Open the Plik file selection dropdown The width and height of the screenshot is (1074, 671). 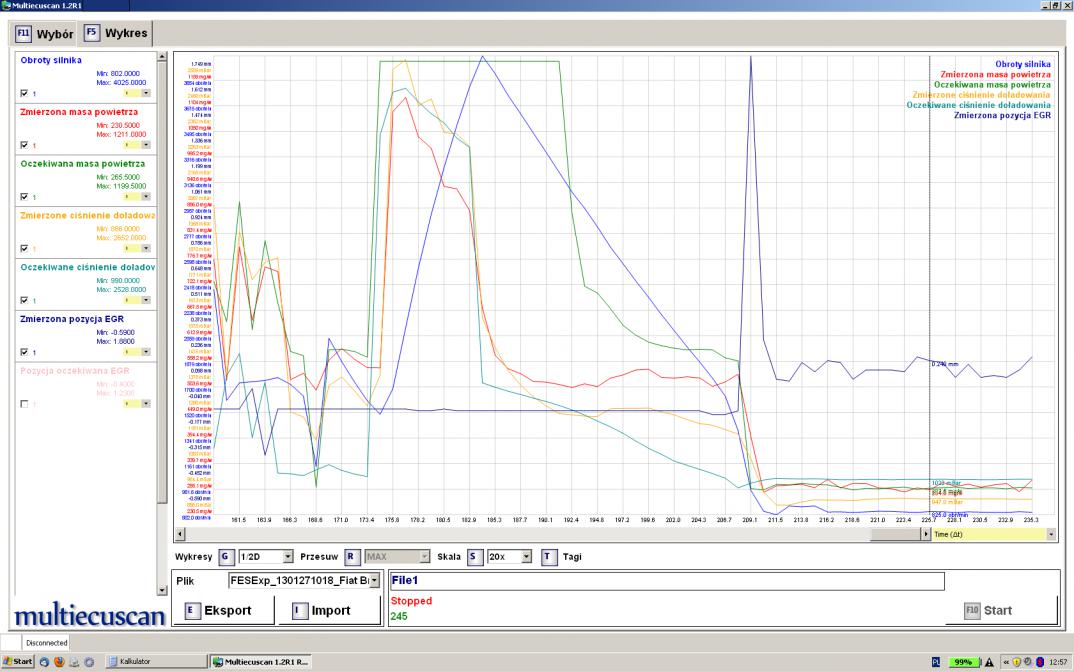375,581
